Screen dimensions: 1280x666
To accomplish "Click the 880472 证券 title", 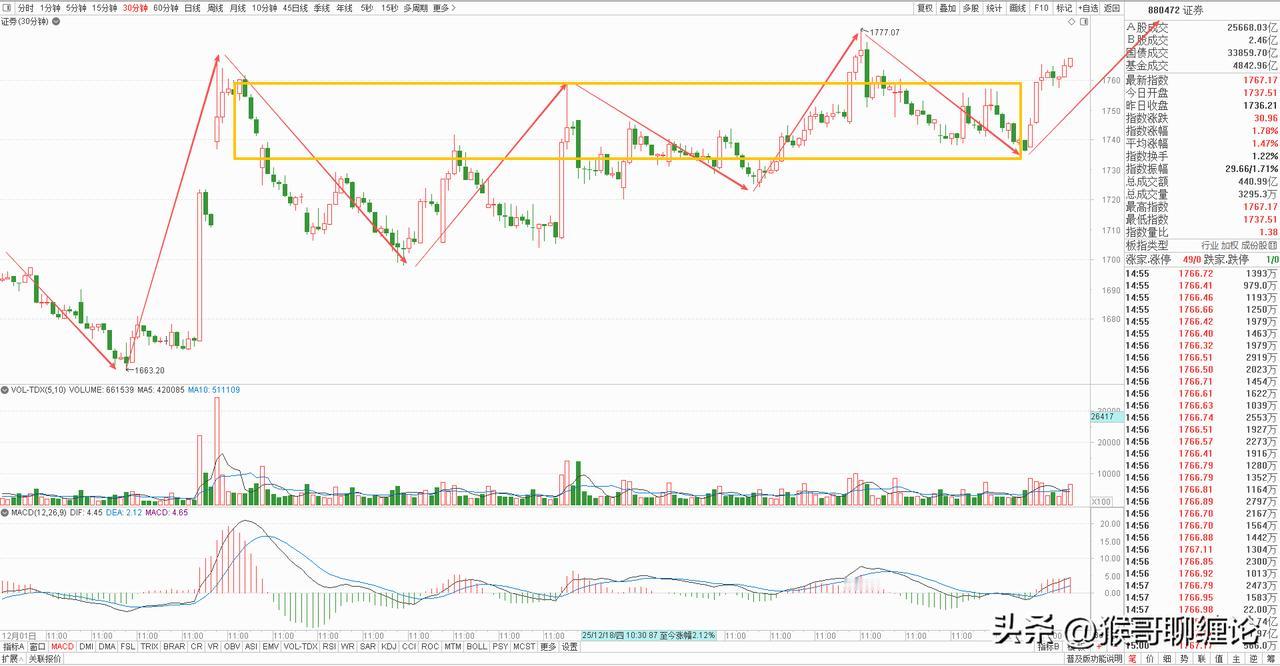I will 1177,8.
